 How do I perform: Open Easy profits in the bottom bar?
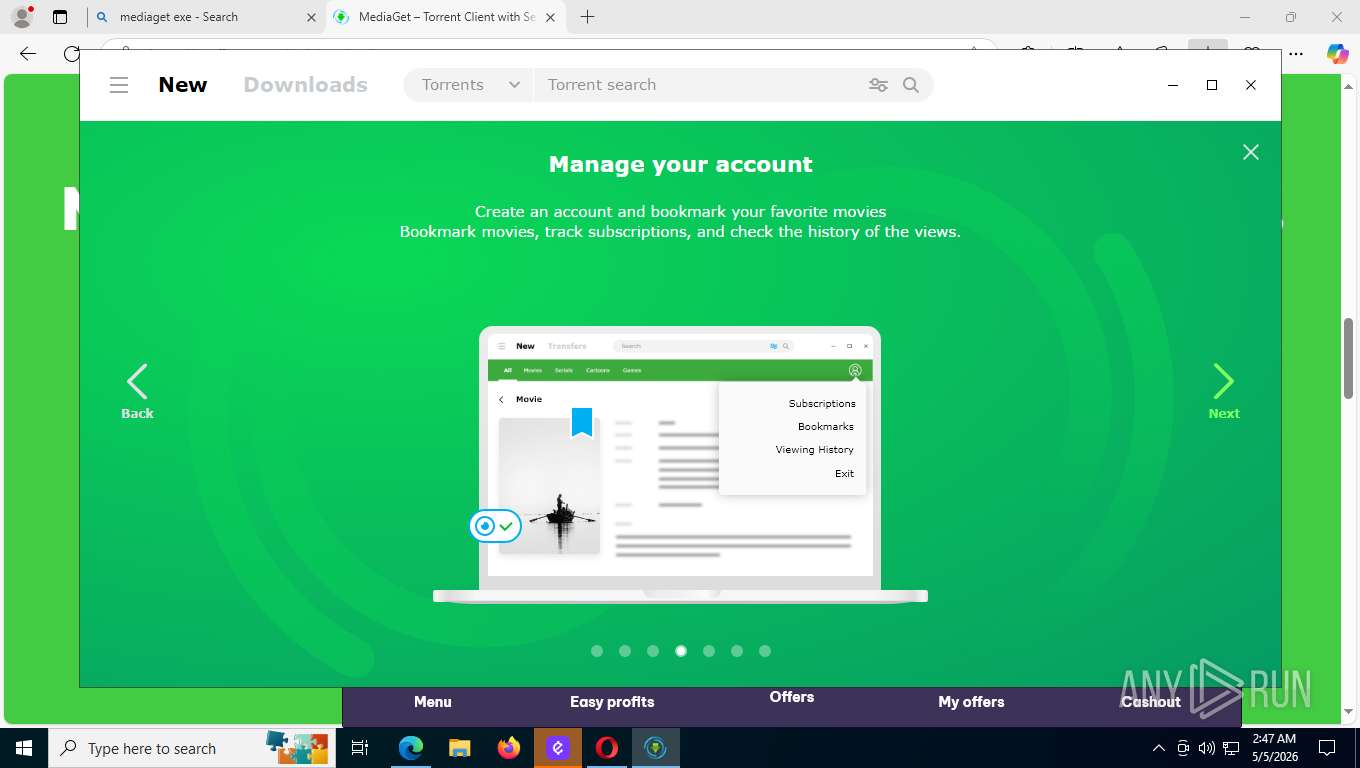coord(612,702)
